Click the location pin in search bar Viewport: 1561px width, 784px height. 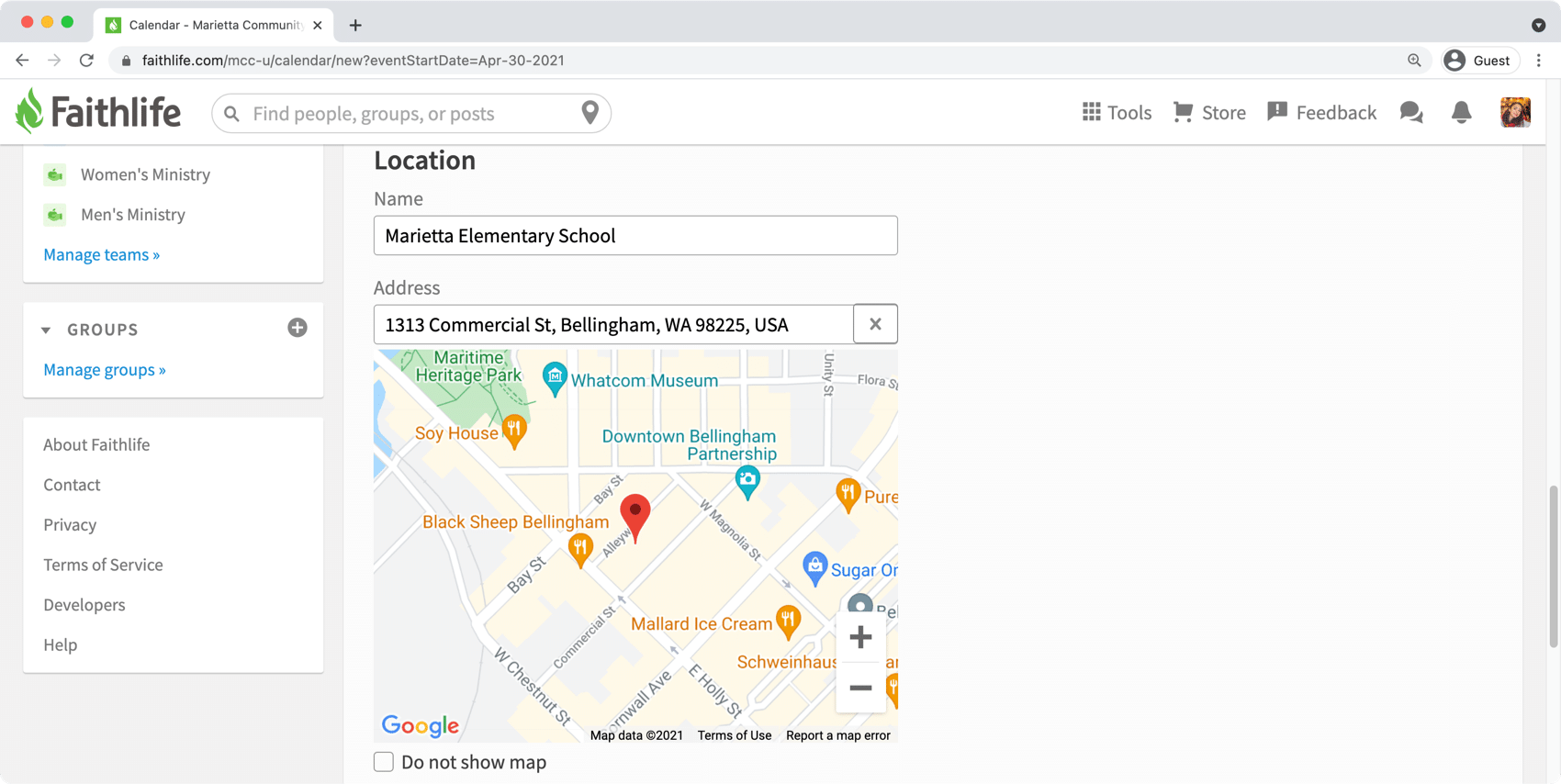590,112
